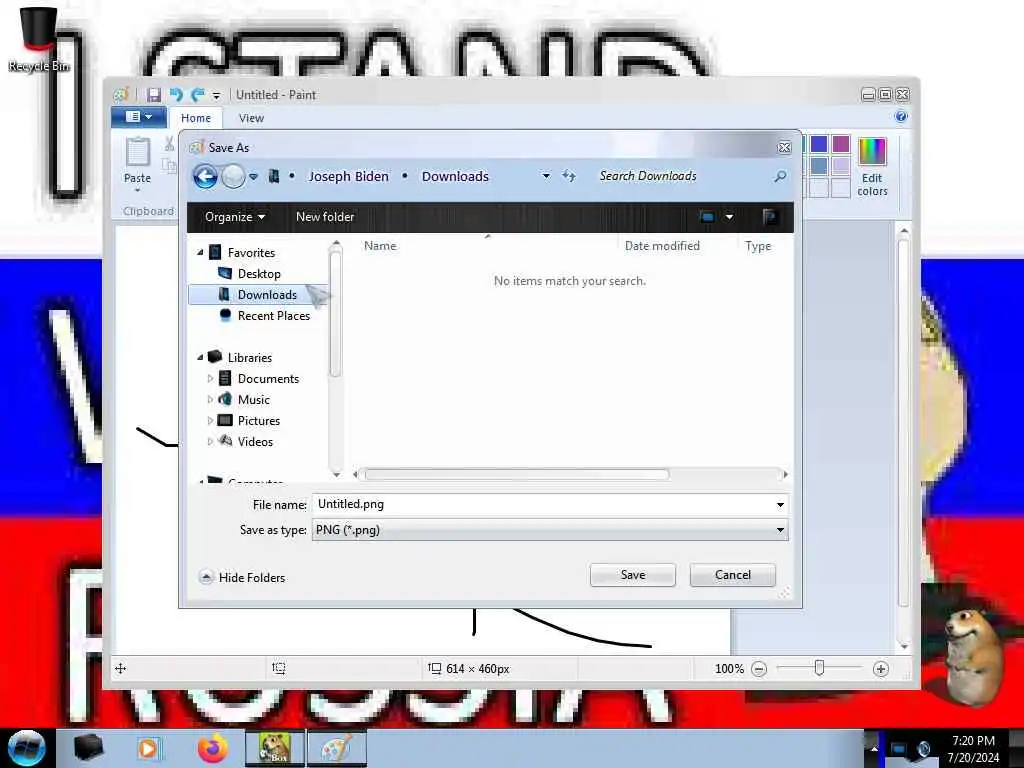Open the more view options arrow
Image resolution: width=1024 pixels, height=768 pixels.
(729, 217)
